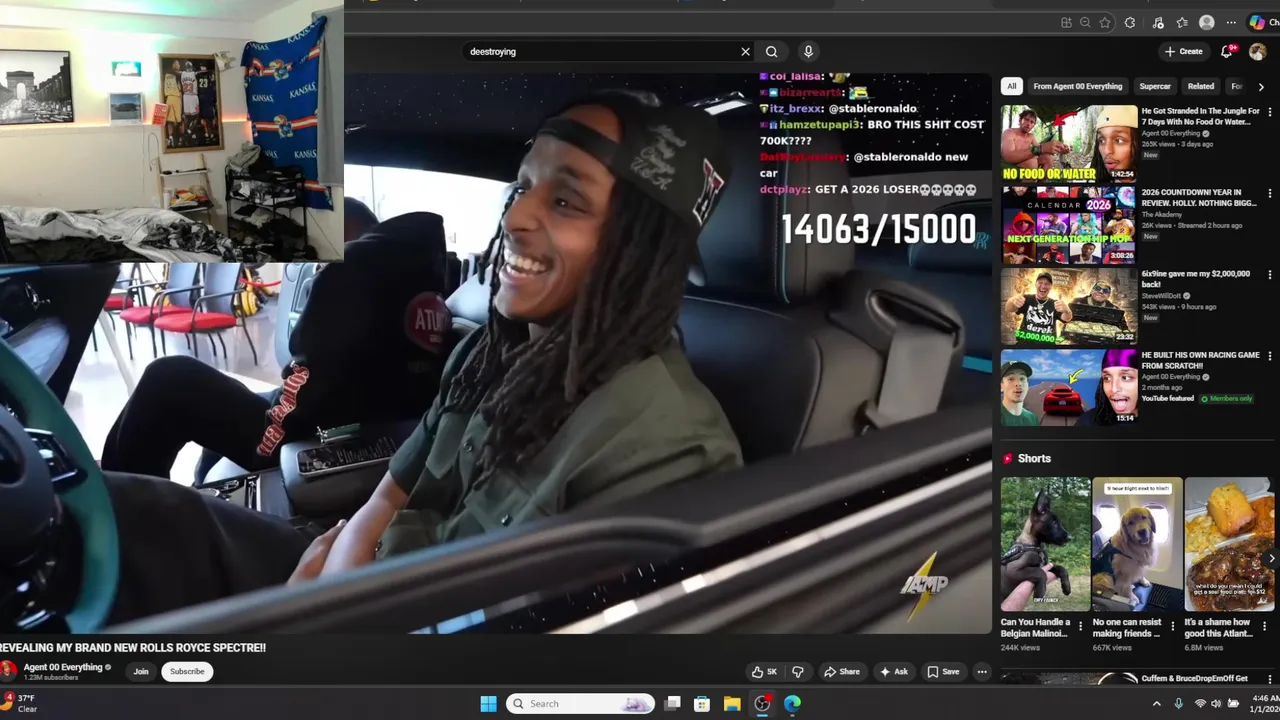
Task: Click the browser split screen / apps icon
Action: [x=1066, y=23]
